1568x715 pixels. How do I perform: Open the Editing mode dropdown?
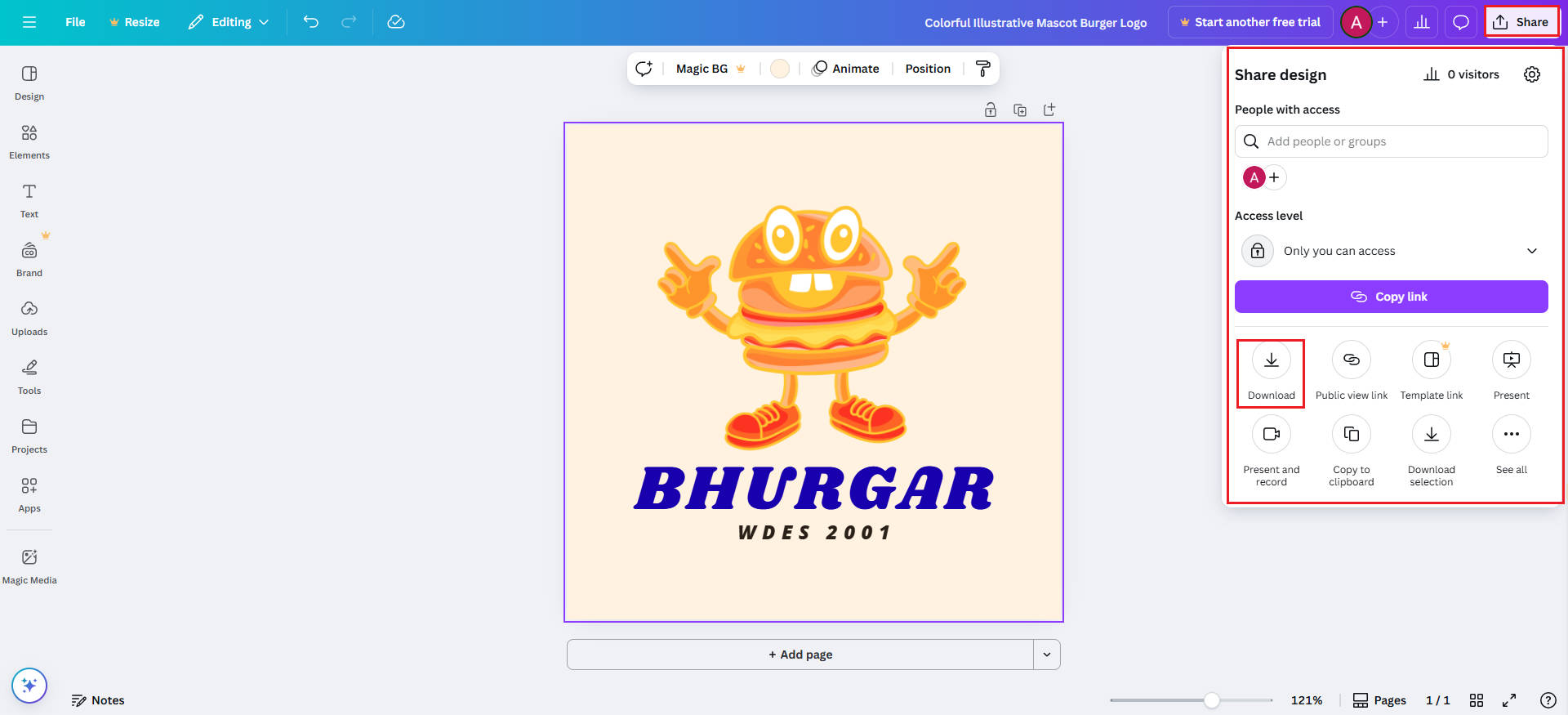click(229, 22)
